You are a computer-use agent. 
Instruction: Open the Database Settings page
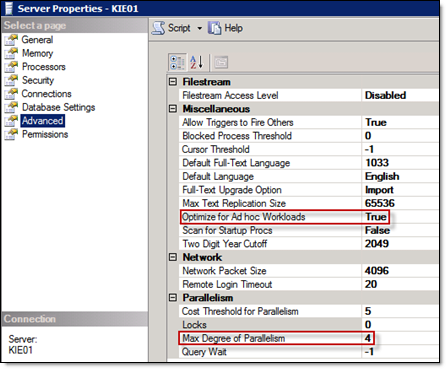pyautogui.click(x=58, y=107)
